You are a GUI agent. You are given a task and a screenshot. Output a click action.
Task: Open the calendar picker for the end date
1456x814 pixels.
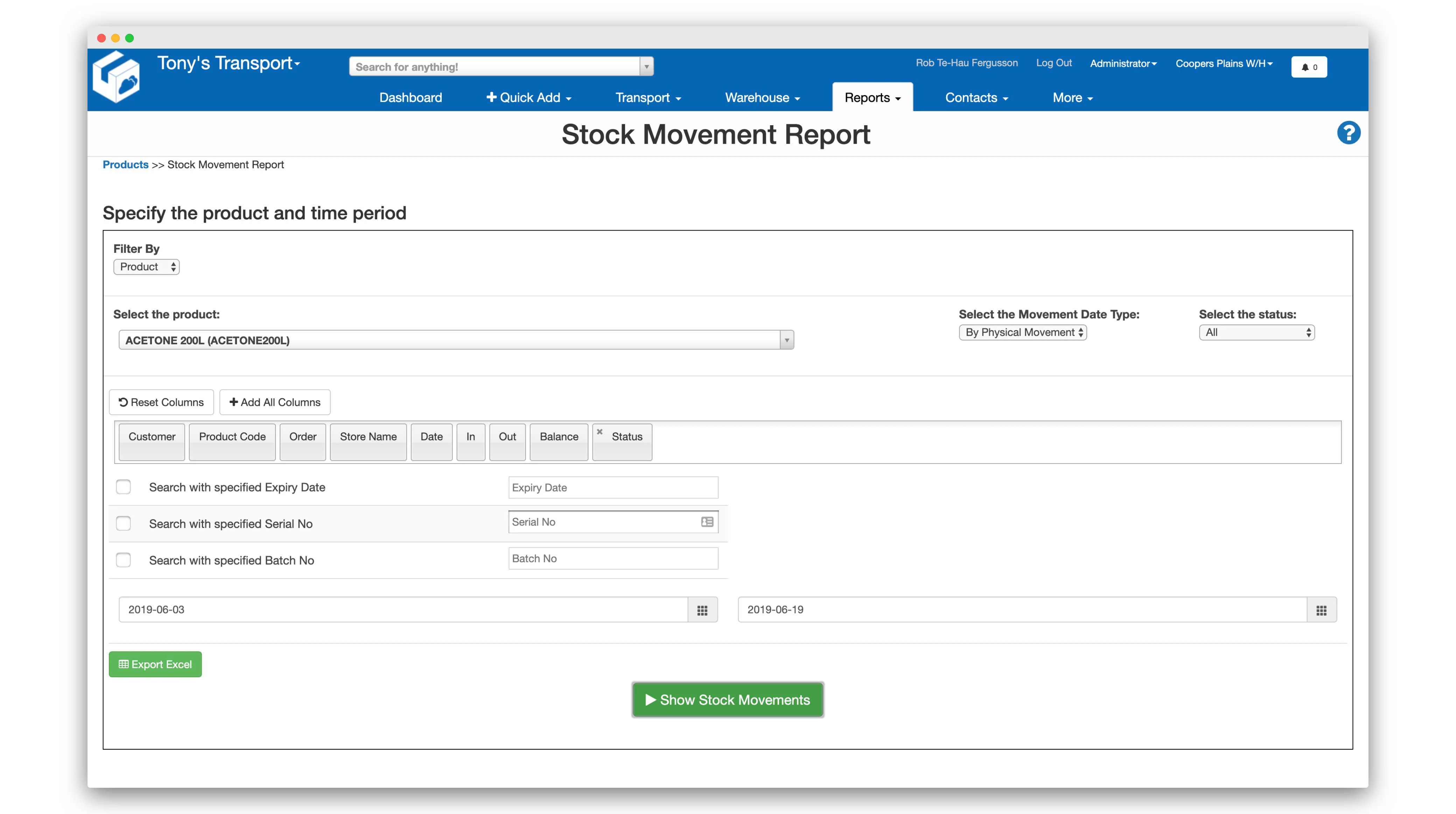pyautogui.click(x=1321, y=609)
